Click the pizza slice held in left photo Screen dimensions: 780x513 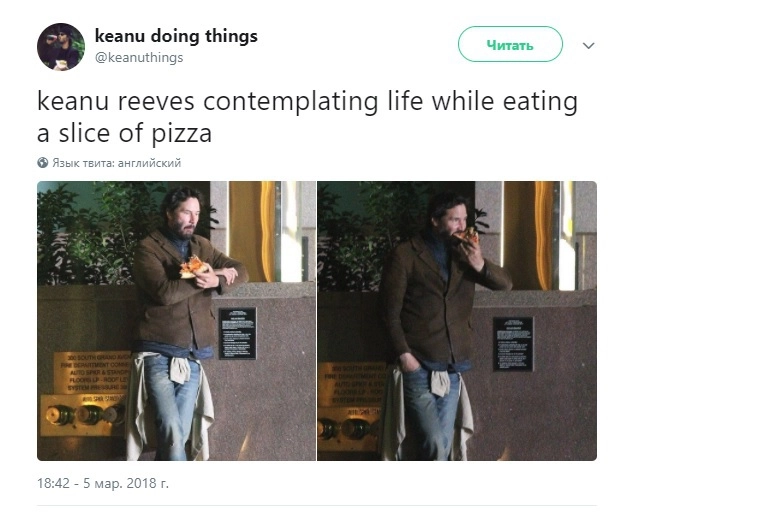[x=193, y=267]
